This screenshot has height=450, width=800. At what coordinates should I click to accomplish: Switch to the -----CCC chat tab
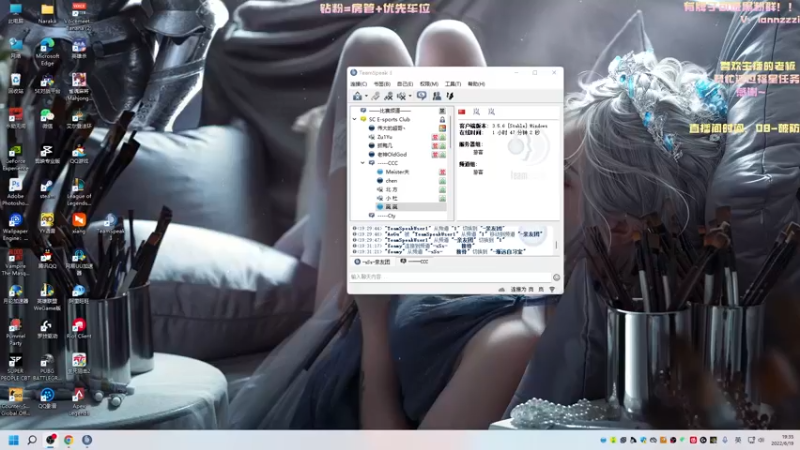coord(414,262)
